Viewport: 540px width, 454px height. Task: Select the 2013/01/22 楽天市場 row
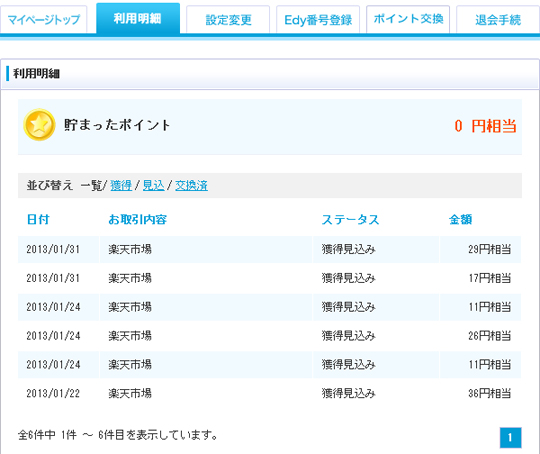click(270, 393)
